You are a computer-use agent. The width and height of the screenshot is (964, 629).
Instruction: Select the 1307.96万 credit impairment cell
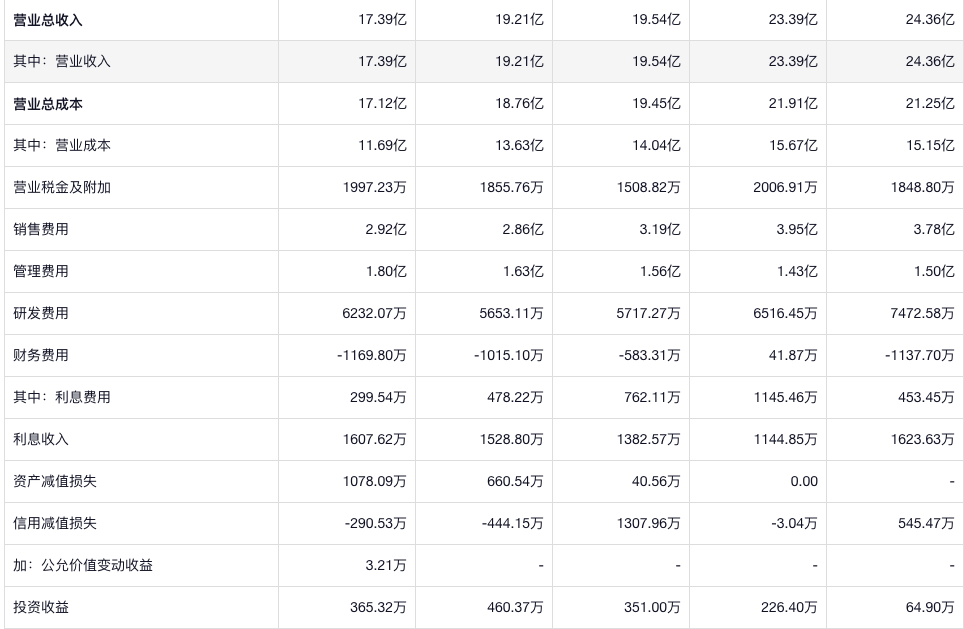(648, 524)
